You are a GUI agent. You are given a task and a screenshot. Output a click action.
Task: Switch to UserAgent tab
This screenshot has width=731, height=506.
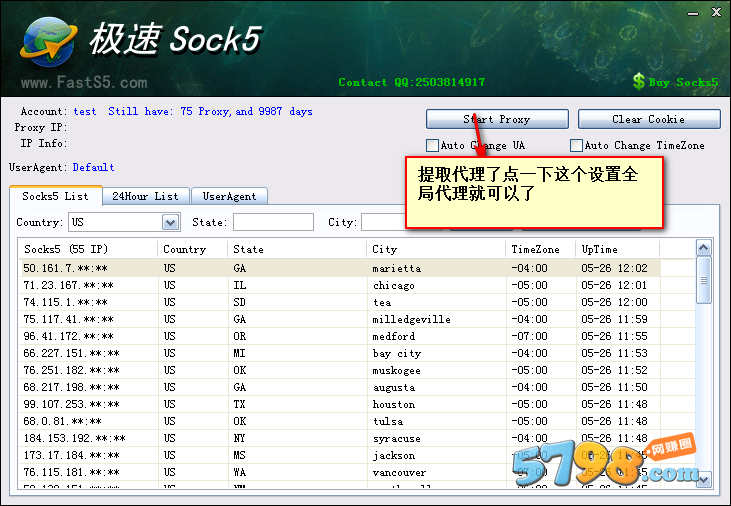[x=229, y=196]
